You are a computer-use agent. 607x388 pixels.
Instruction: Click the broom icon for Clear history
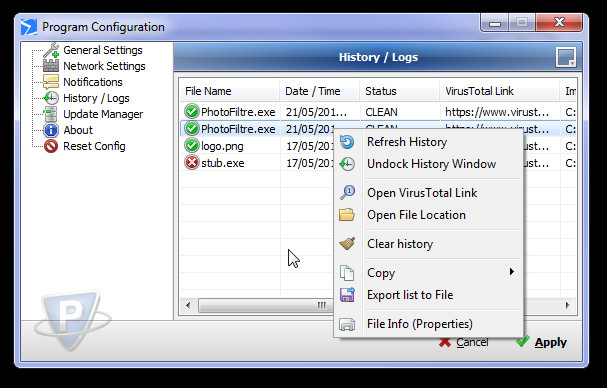point(347,244)
